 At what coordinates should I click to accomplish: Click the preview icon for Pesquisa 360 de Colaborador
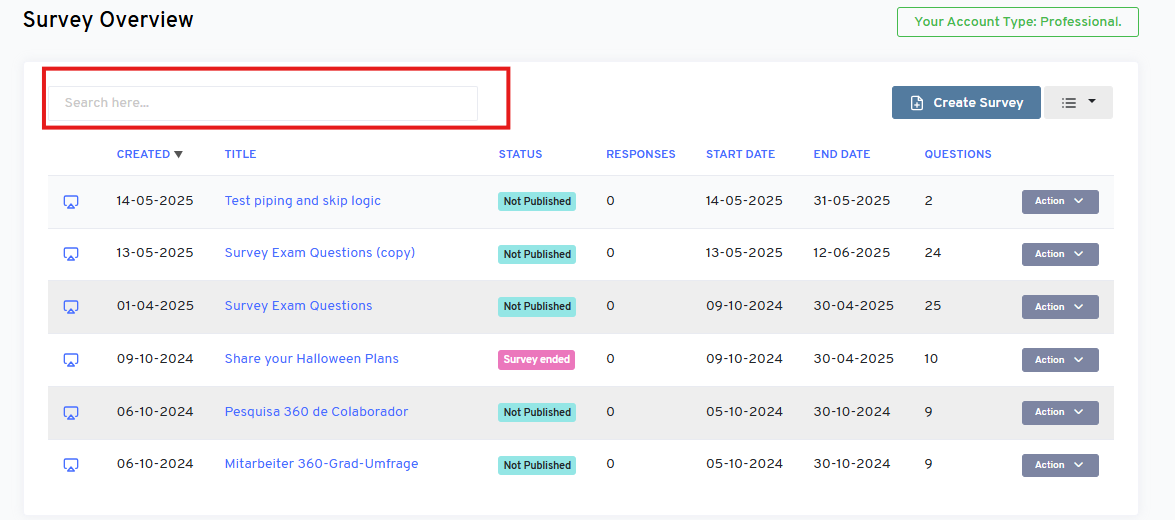71,412
